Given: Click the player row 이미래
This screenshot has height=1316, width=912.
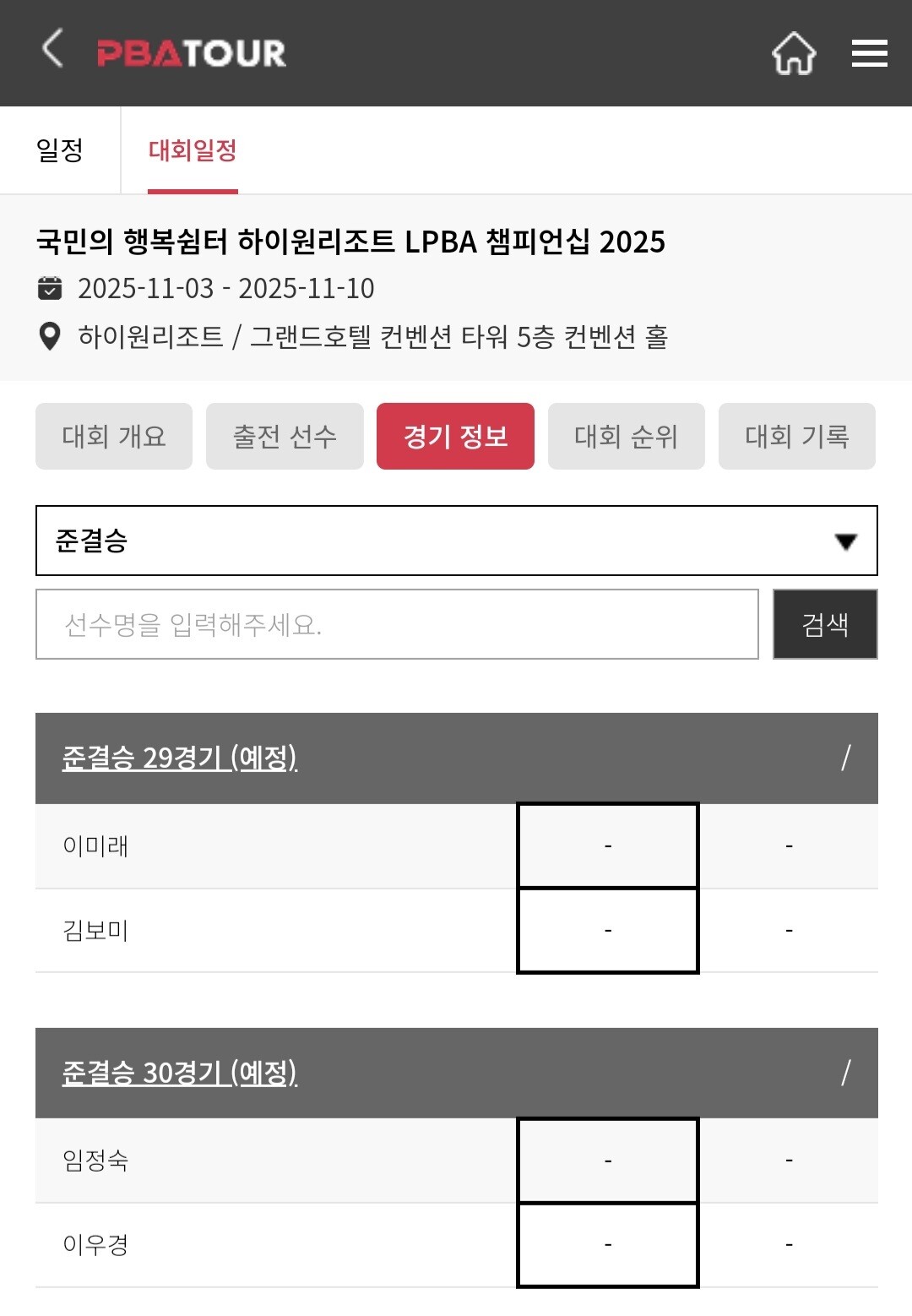Looking at the screenshot, I should (96, 846).
